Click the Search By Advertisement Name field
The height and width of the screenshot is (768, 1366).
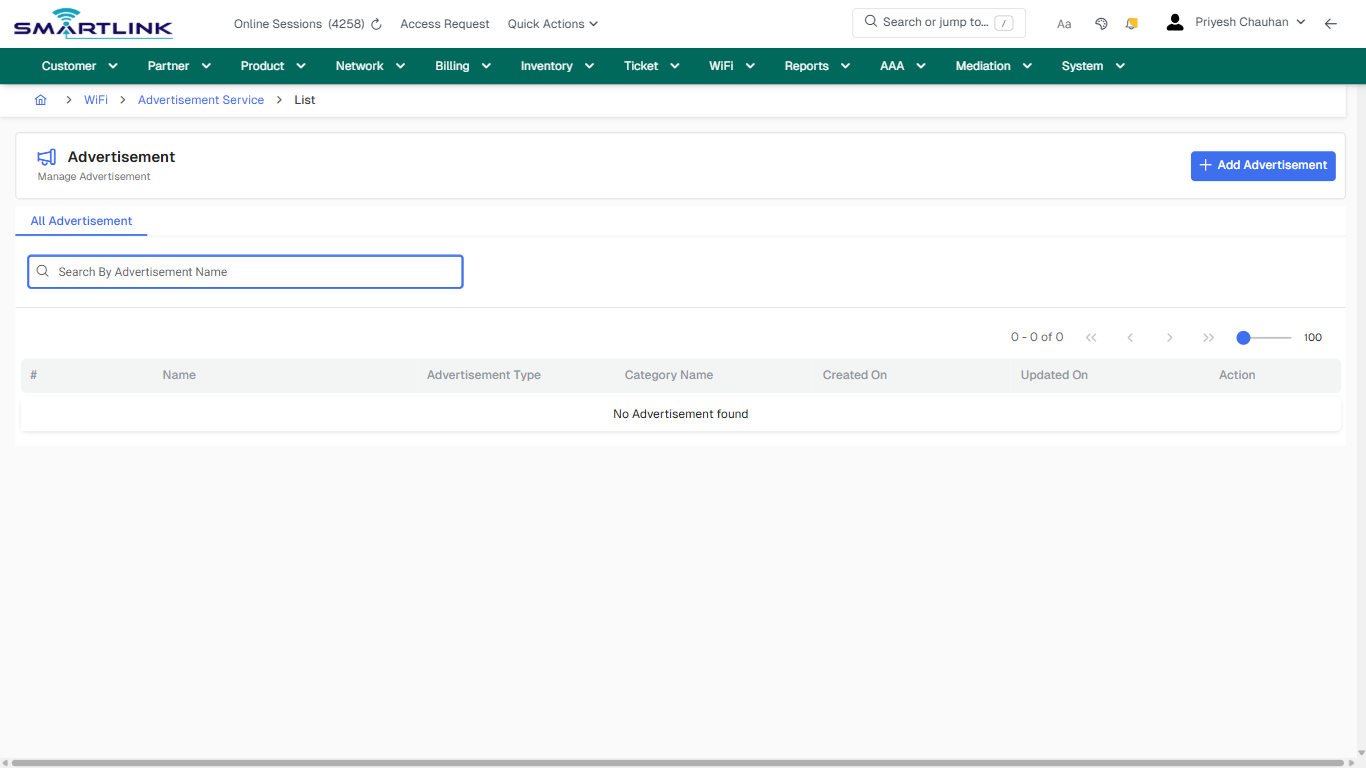click(245, 271)
